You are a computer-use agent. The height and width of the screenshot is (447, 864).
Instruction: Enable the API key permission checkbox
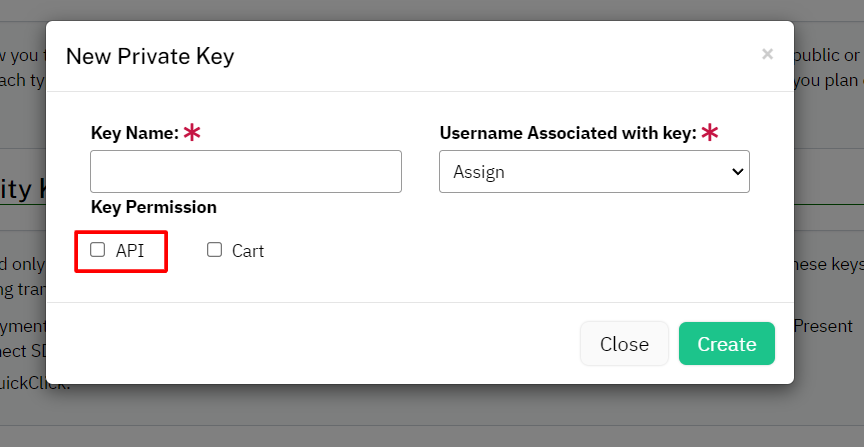(x=98, y=250)
